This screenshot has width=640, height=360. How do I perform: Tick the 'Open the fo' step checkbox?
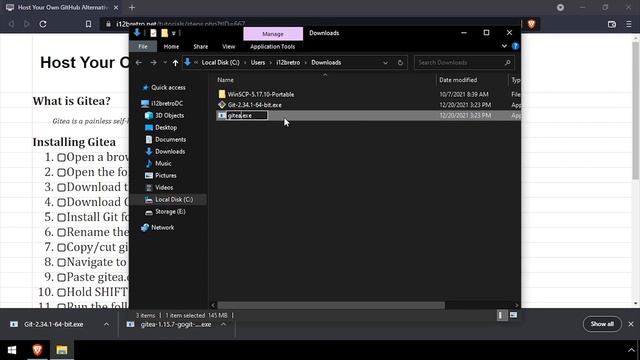(x=61, y=173)
